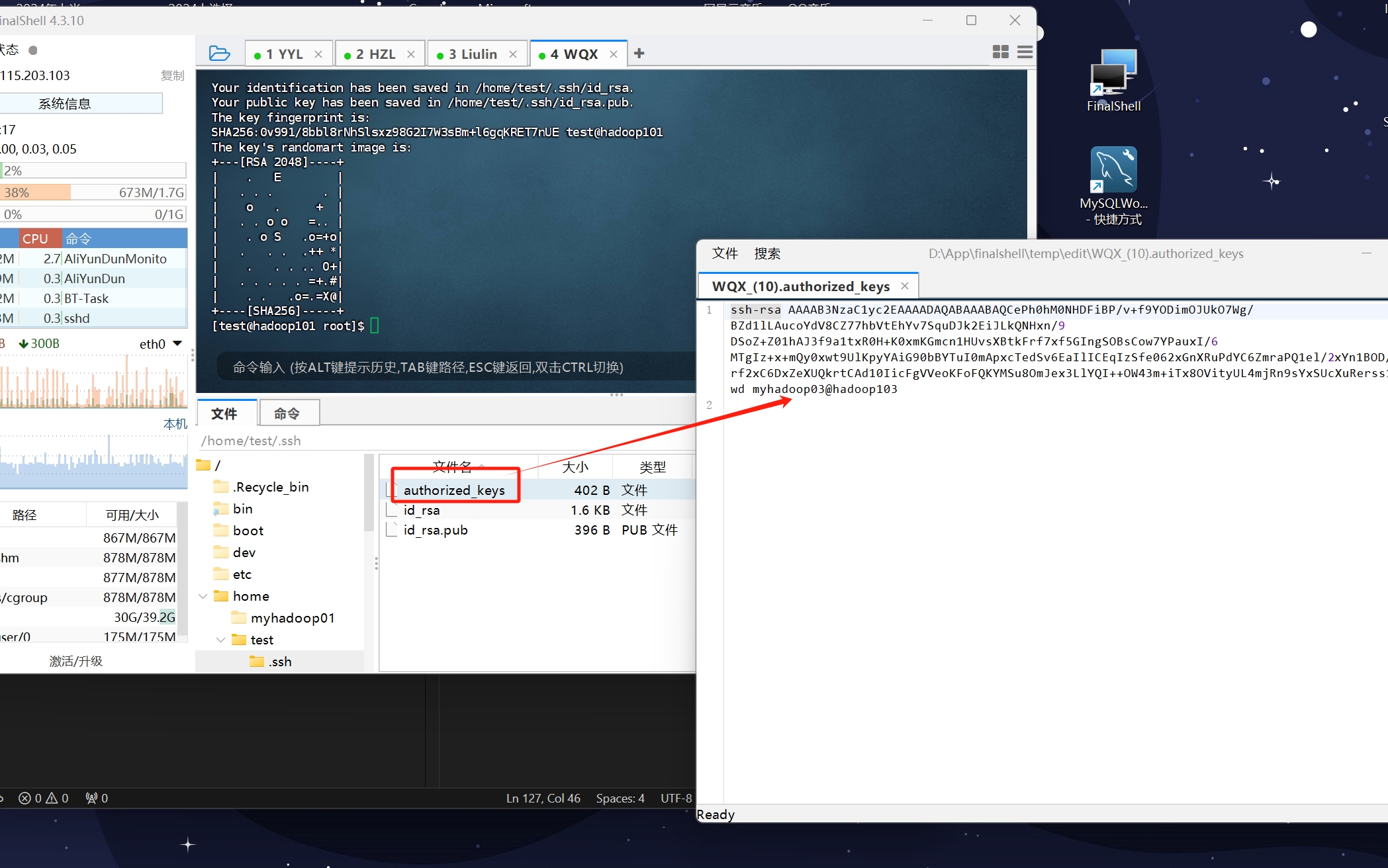Click the boot folder icon
Image resolution: width=1388 pixels, height=868 pixels.
pyautogui.click(x=221, y=531)
